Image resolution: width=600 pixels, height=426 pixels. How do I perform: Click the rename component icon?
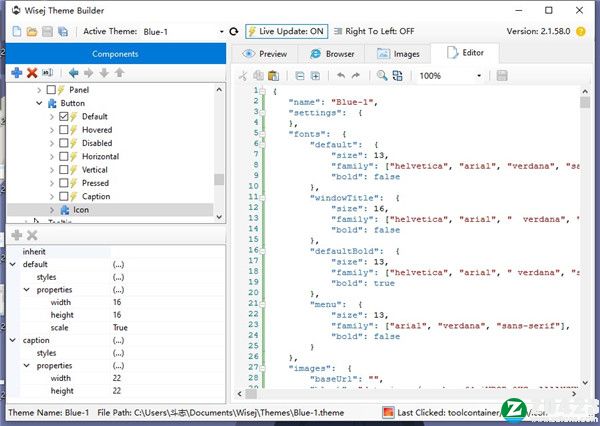(x=47, y=72)
